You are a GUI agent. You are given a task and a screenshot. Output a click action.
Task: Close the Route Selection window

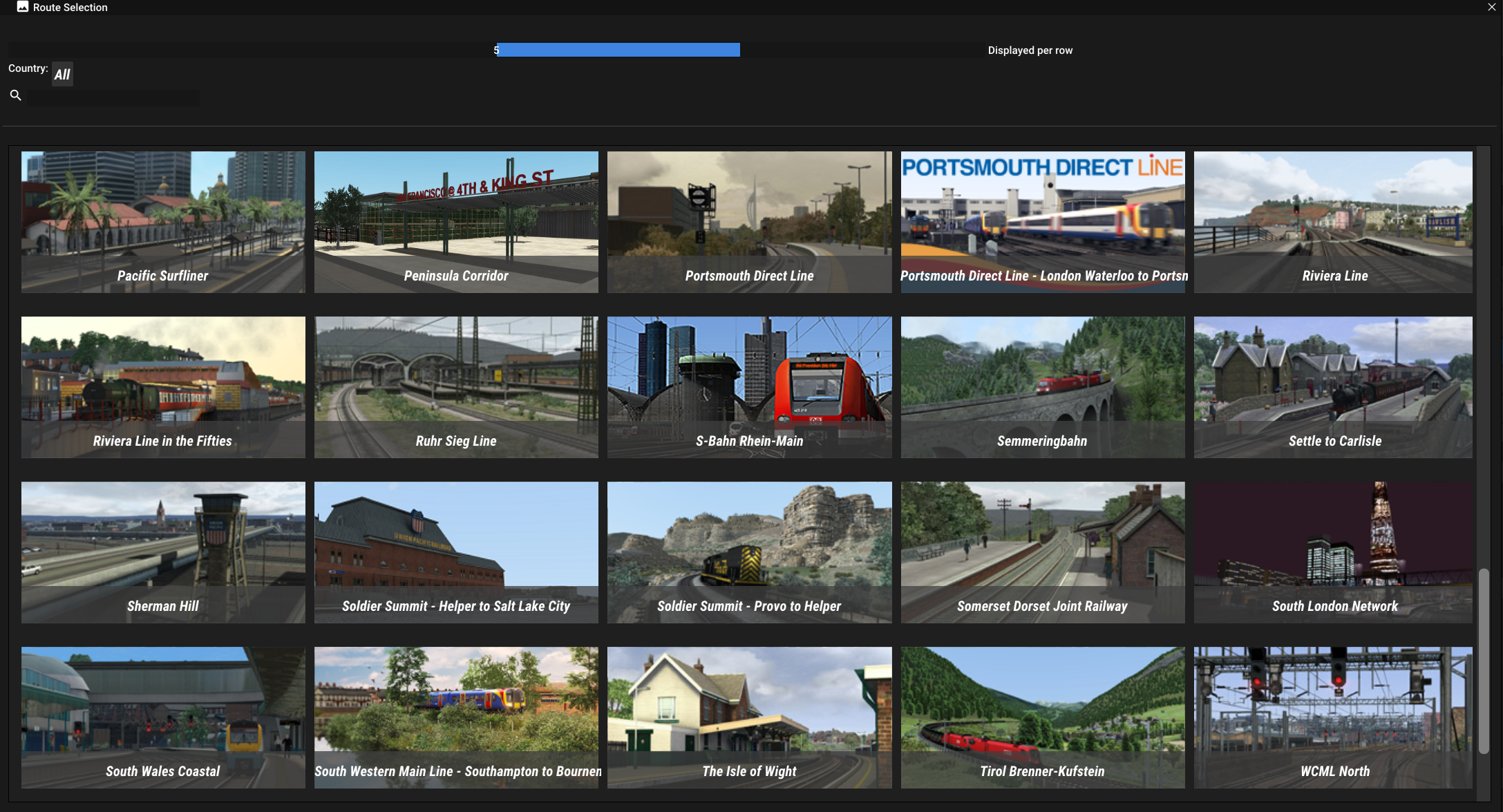pos(1491,7)
